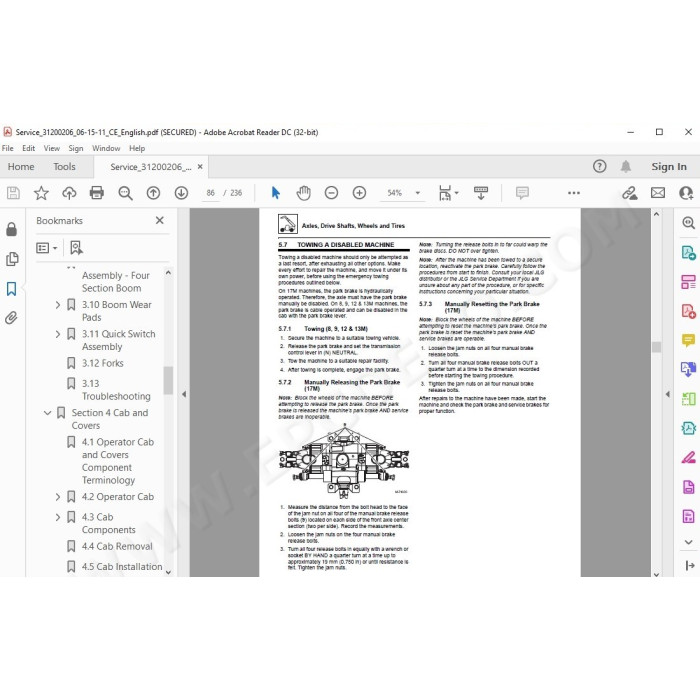Image resolution: width=700 pixels, height=700 pixels.
Task: Open Help question mark icon
Action: pyautogui.click(x=600, y=167)
